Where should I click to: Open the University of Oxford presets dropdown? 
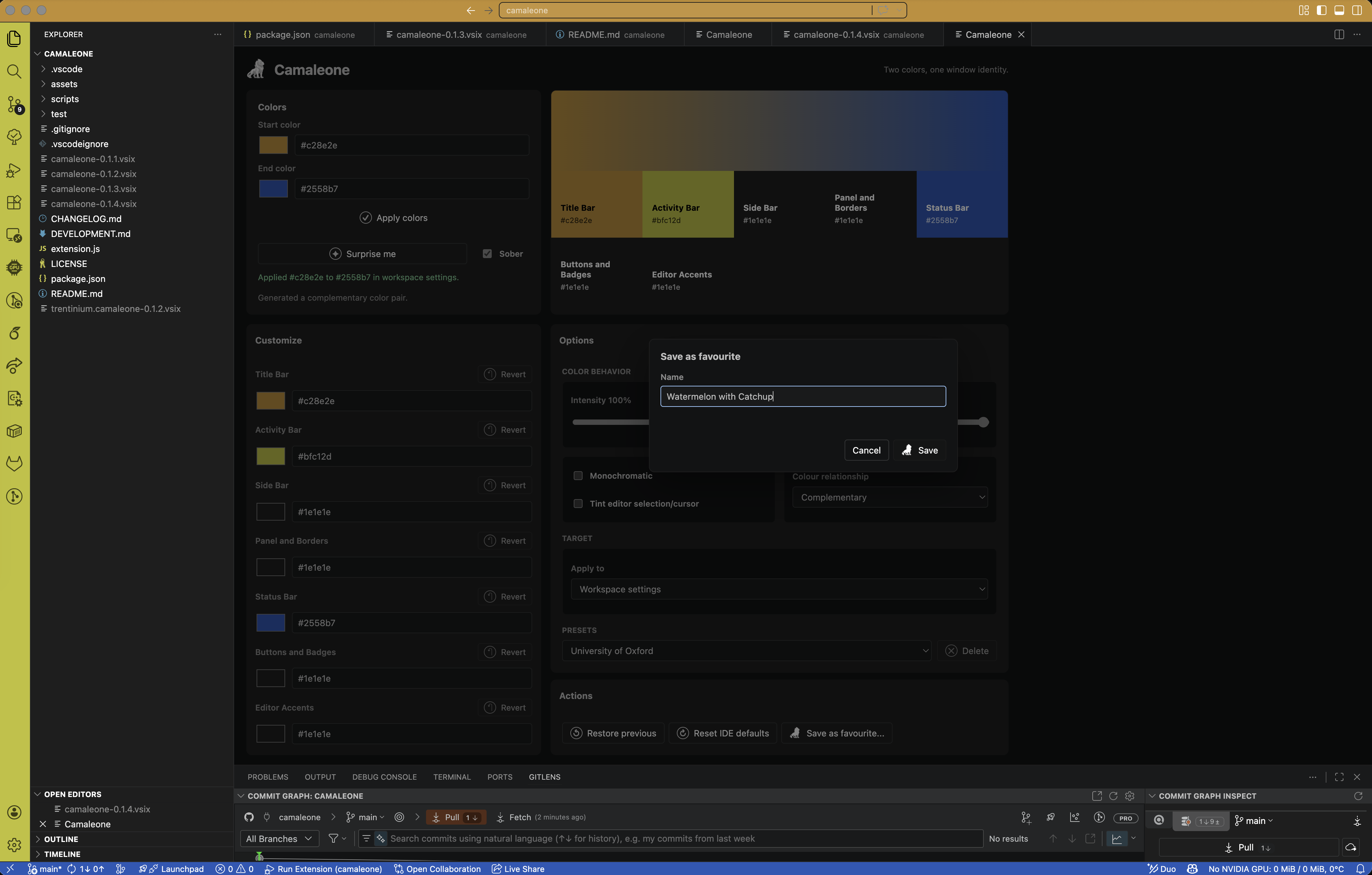point(746,650)
